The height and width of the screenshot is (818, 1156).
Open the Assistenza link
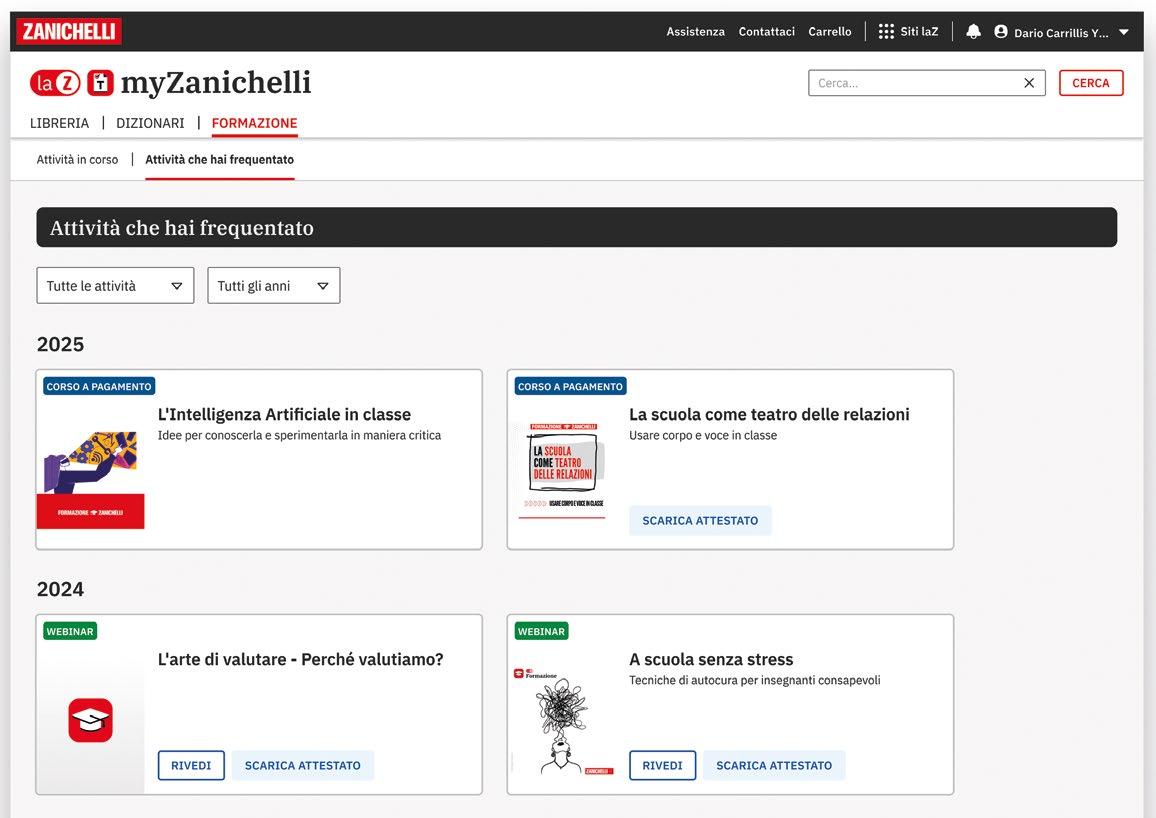(x=695, y=32)
